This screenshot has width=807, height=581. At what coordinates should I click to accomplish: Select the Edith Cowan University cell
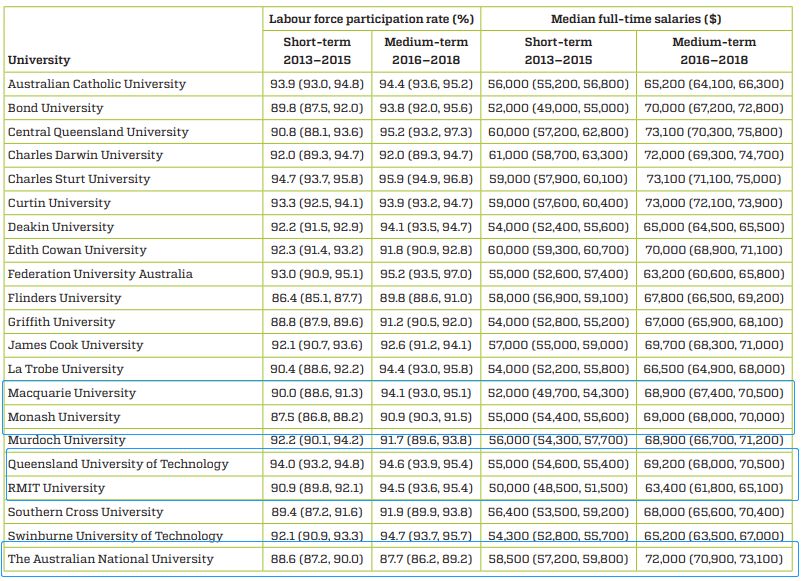click(77, 250)
